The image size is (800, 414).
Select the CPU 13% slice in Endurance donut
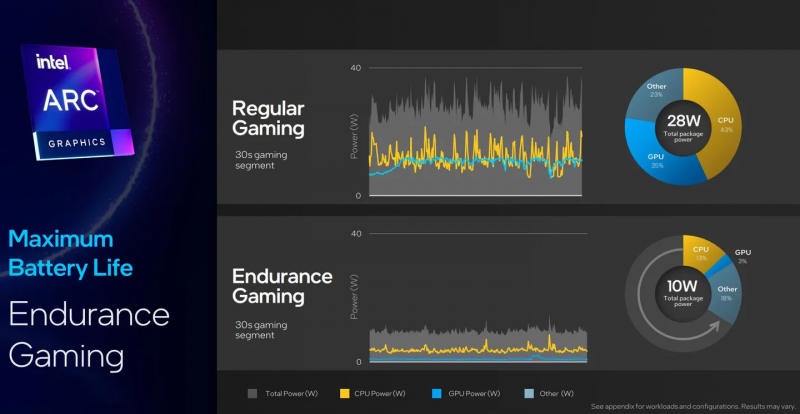coord(699,252)
